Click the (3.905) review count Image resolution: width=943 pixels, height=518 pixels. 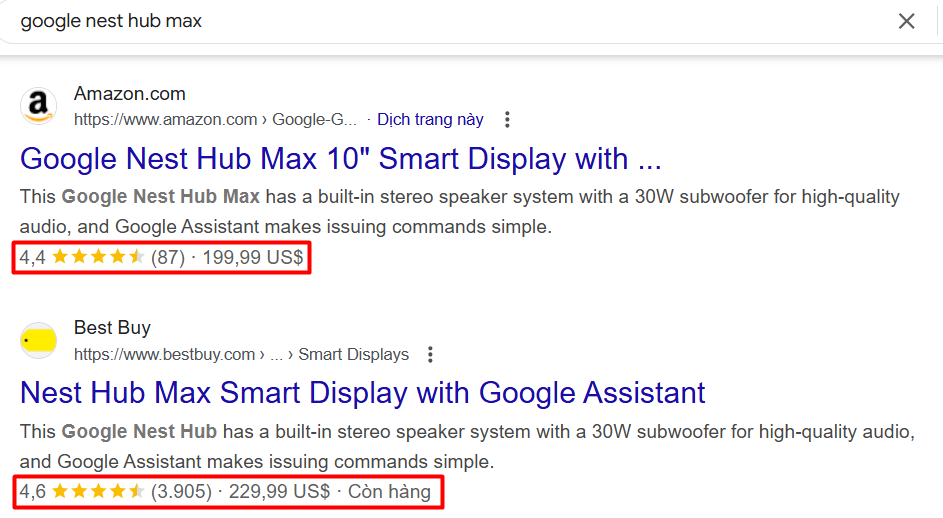click(181, 492)
